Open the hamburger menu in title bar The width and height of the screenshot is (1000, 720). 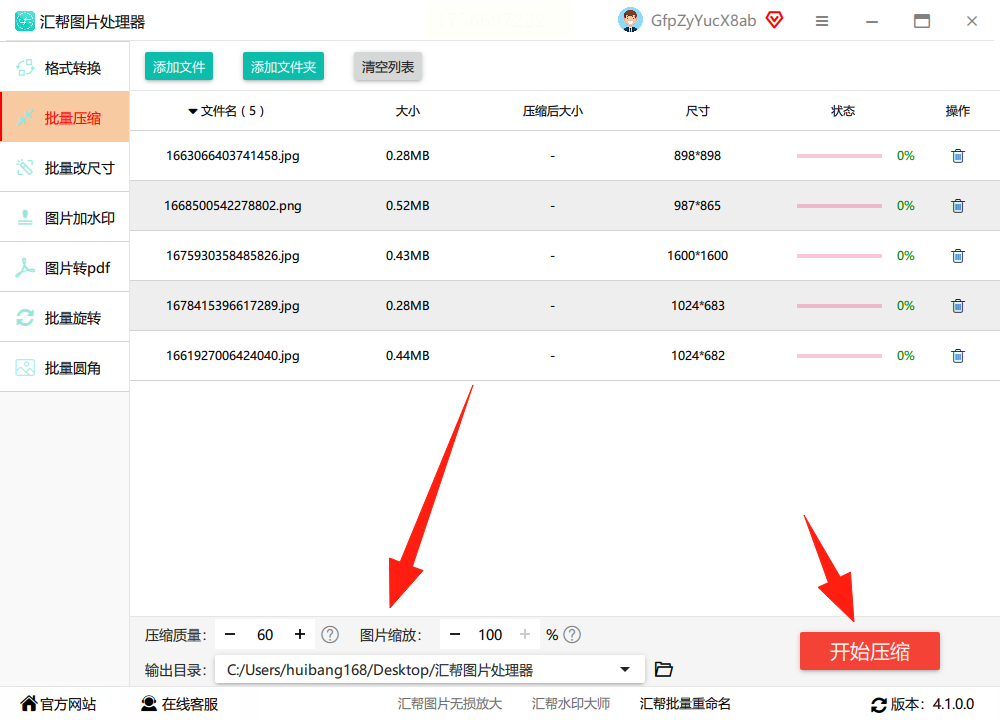point(822,21)
